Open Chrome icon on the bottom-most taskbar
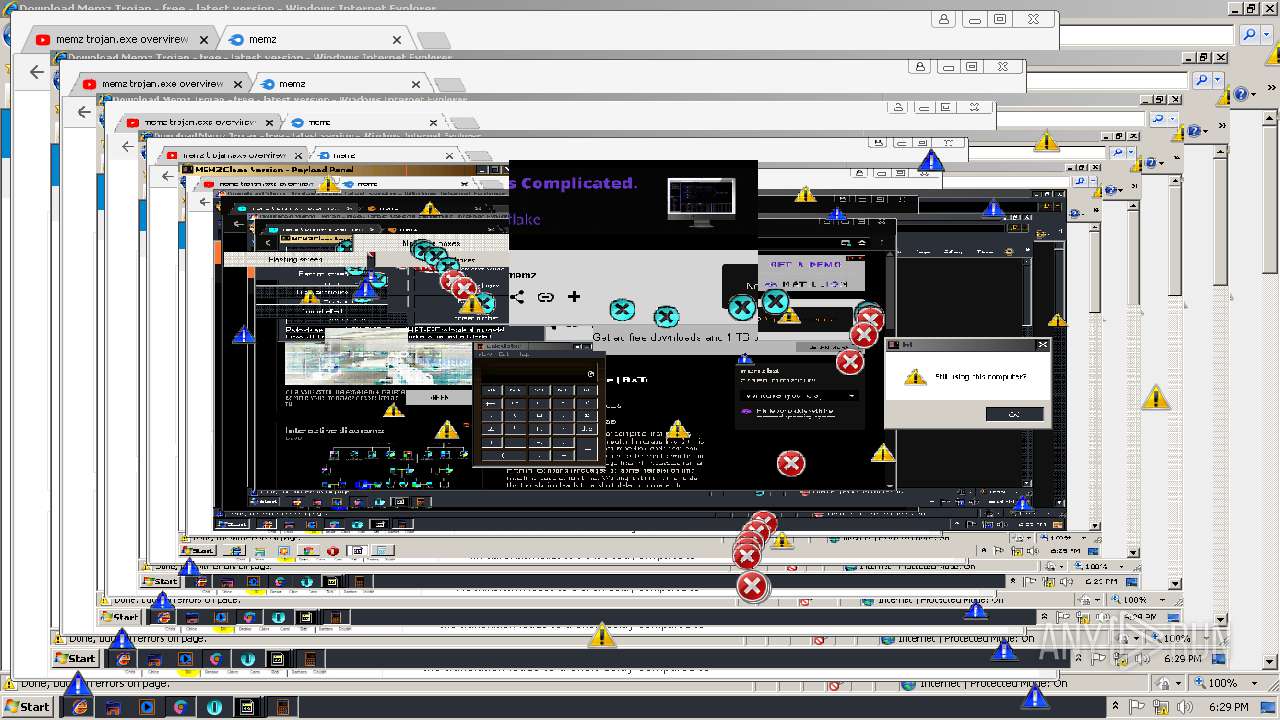The height and width of the screenshot is (720, 1280). pos(181,707)
